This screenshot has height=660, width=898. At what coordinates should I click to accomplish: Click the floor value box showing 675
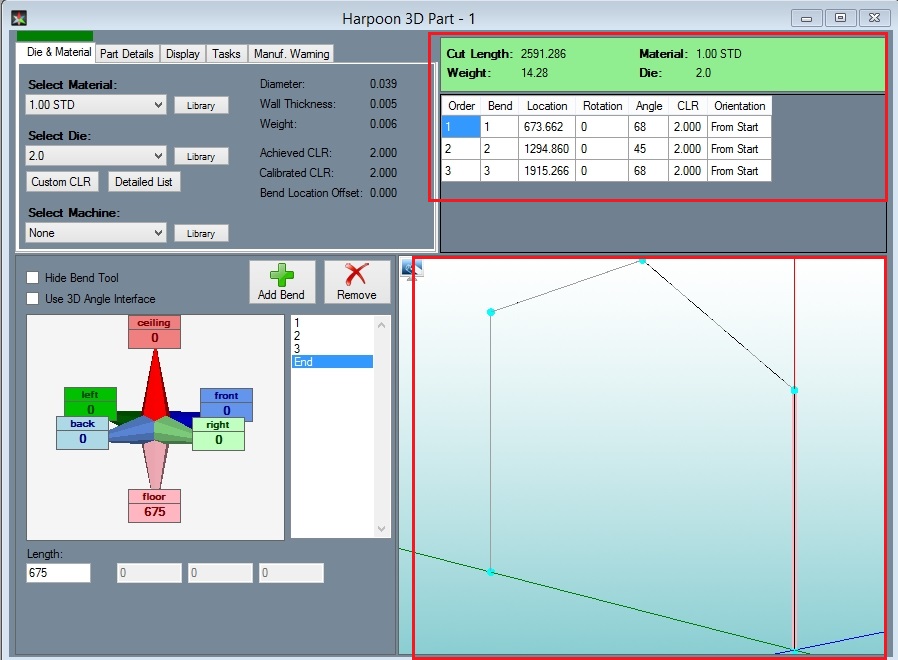point(155,512)
